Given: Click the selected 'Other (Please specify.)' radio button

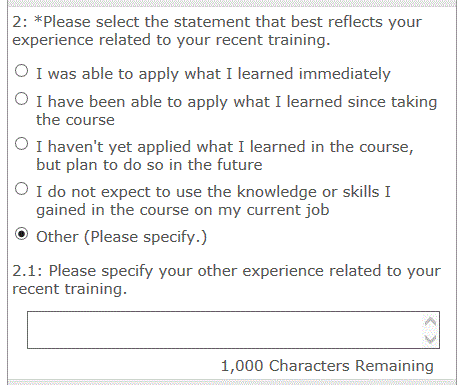Looking at the screenshot, I should 22,234.
